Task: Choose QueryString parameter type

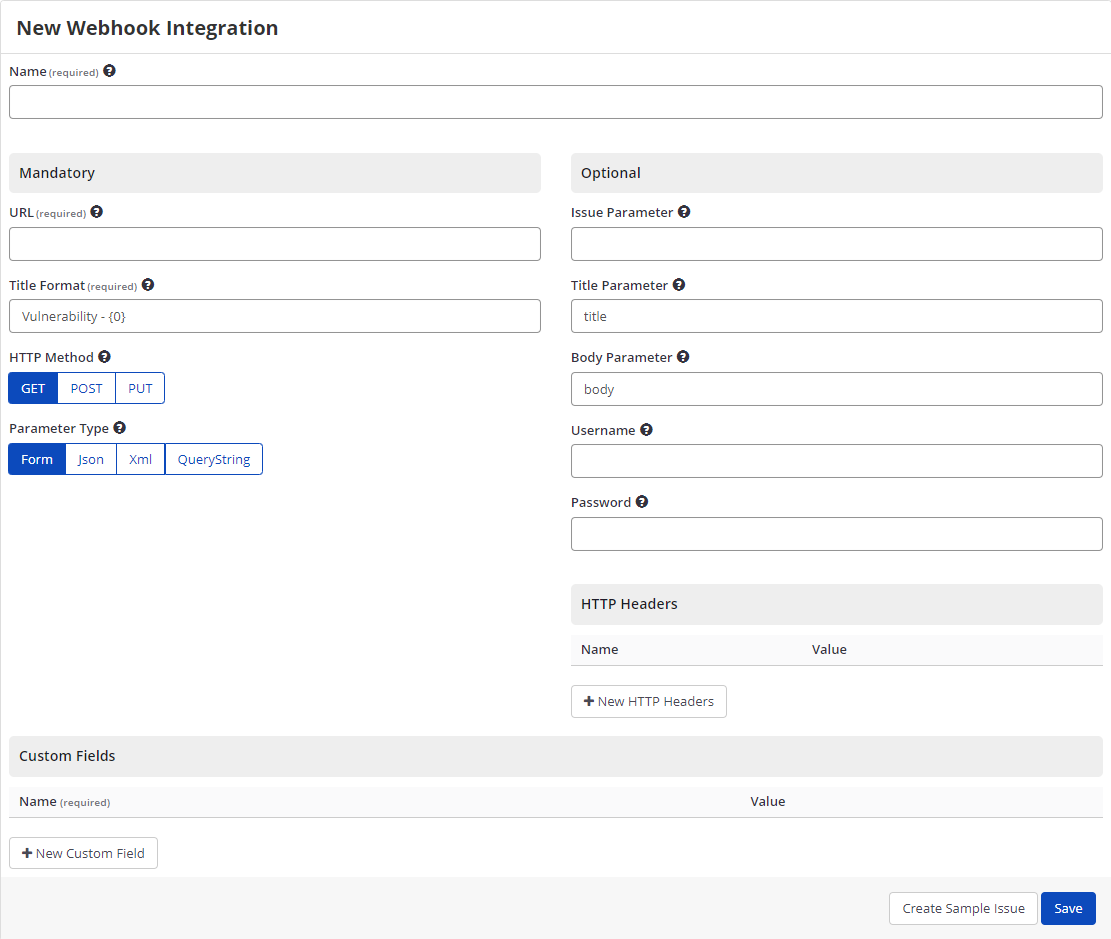Action: (213, 459)
